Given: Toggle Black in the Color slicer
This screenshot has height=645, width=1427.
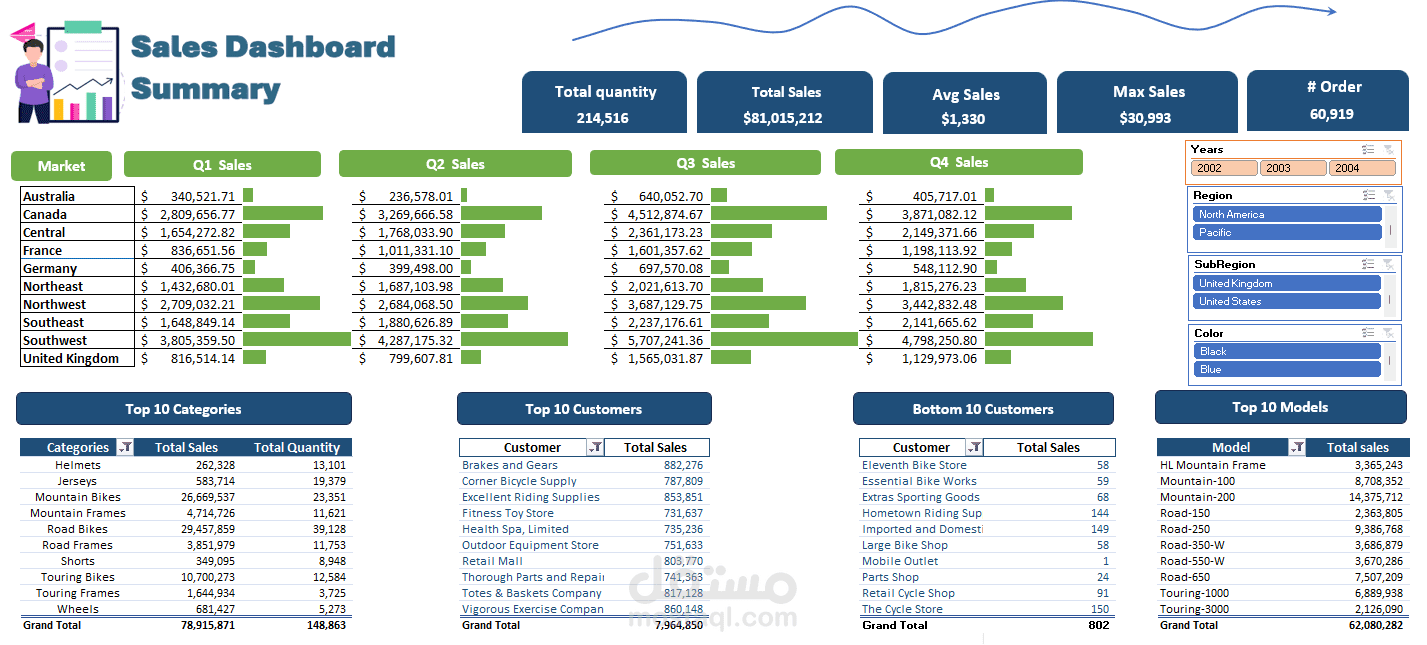Looking at the screenshot, I should click(1285, 352).
